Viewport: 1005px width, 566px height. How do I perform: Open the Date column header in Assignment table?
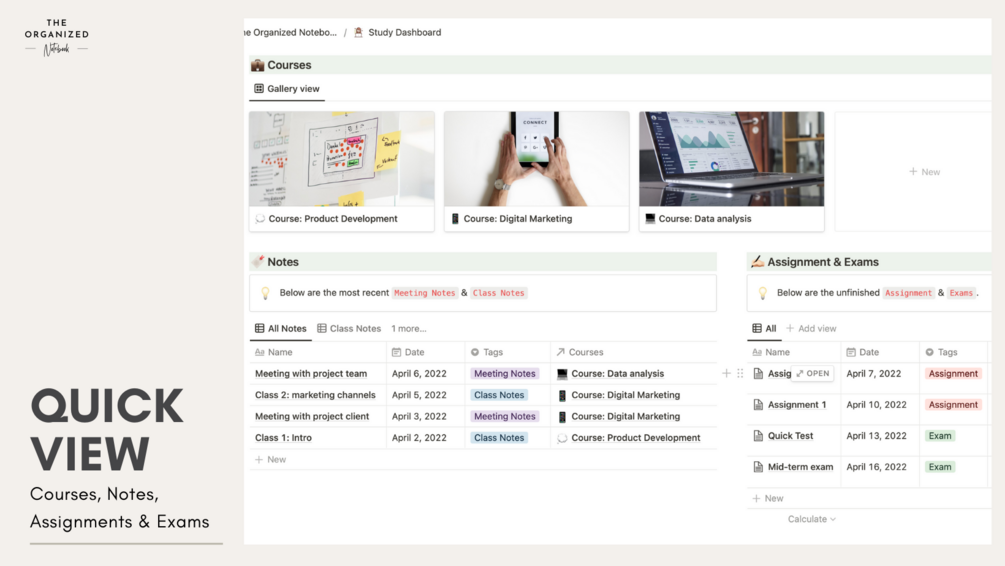click(x=879, y=352)
